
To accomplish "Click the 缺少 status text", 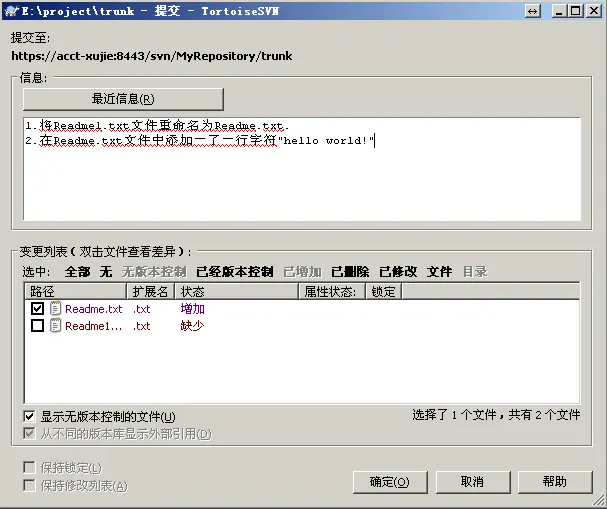I will point(192,326).
